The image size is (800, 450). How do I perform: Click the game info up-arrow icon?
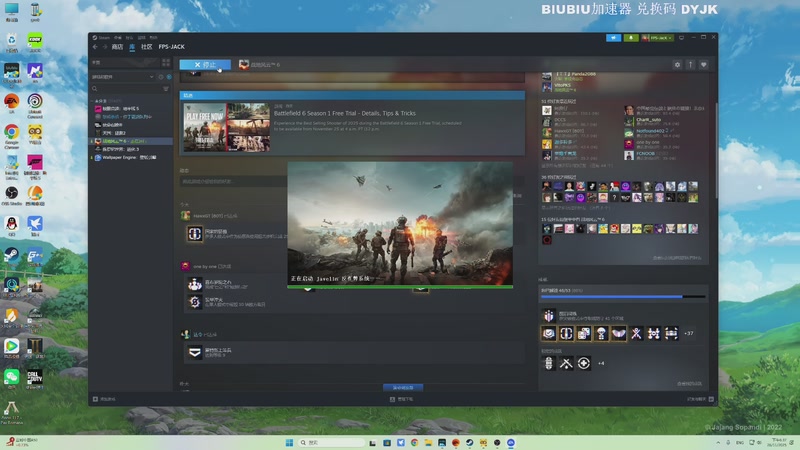690,65
